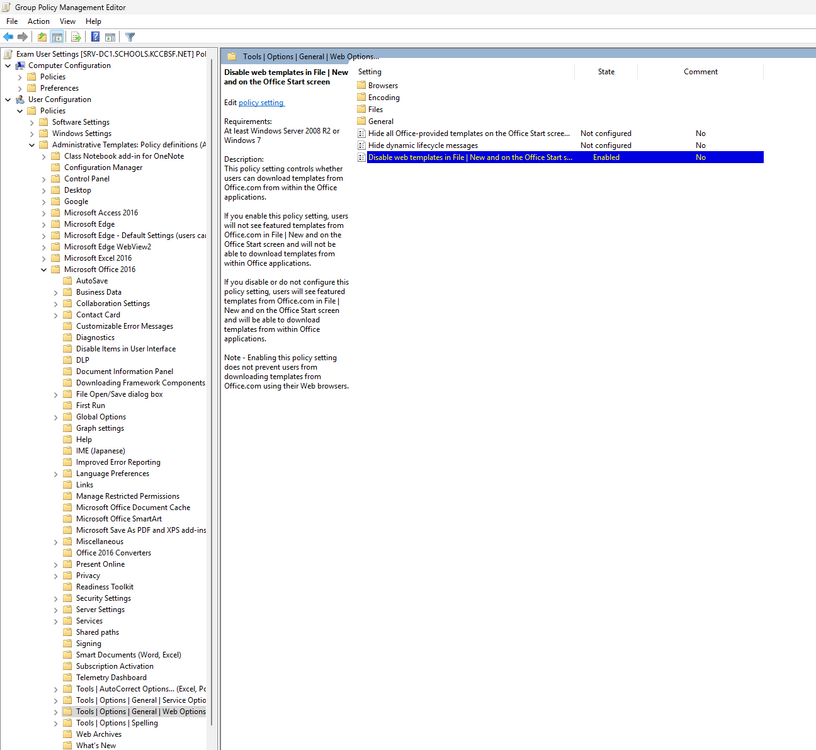Screen dimensions: 816x750
Task: Expand the Privacy node
Action: tap(56, 576)
